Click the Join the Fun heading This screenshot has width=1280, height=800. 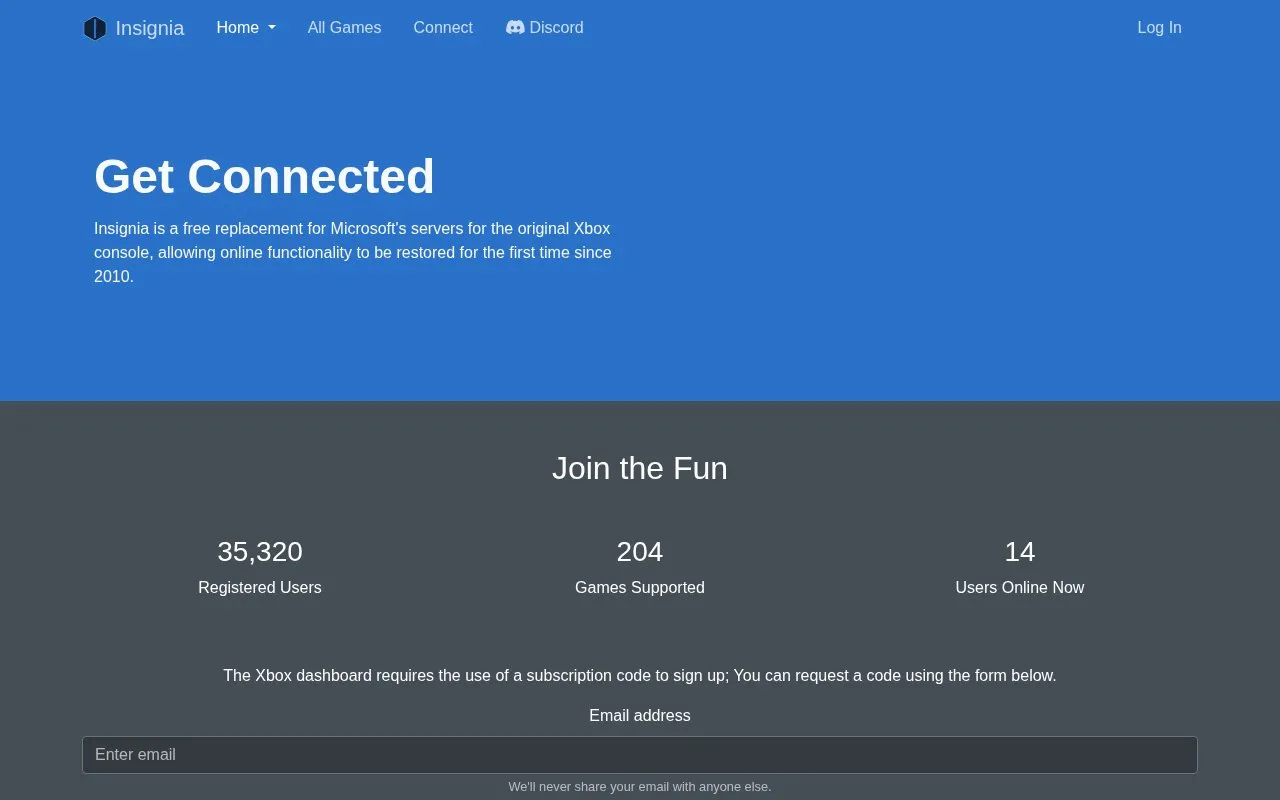640,468
